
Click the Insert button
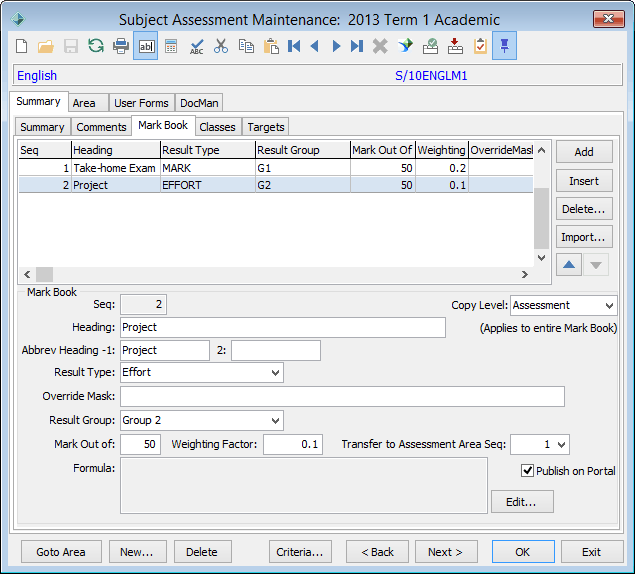pos(584,181)
